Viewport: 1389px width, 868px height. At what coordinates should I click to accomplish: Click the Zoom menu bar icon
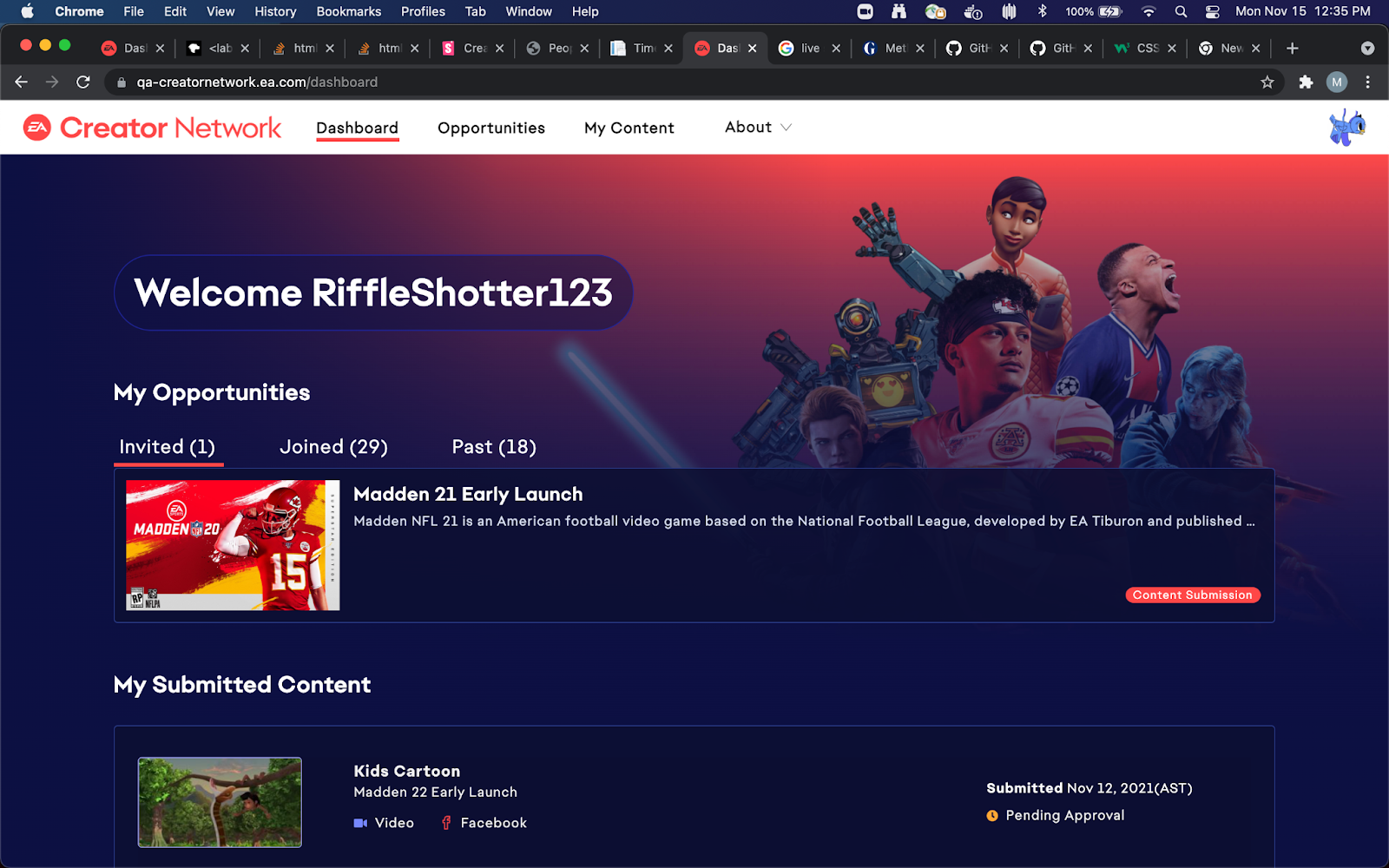click(865, 11)
